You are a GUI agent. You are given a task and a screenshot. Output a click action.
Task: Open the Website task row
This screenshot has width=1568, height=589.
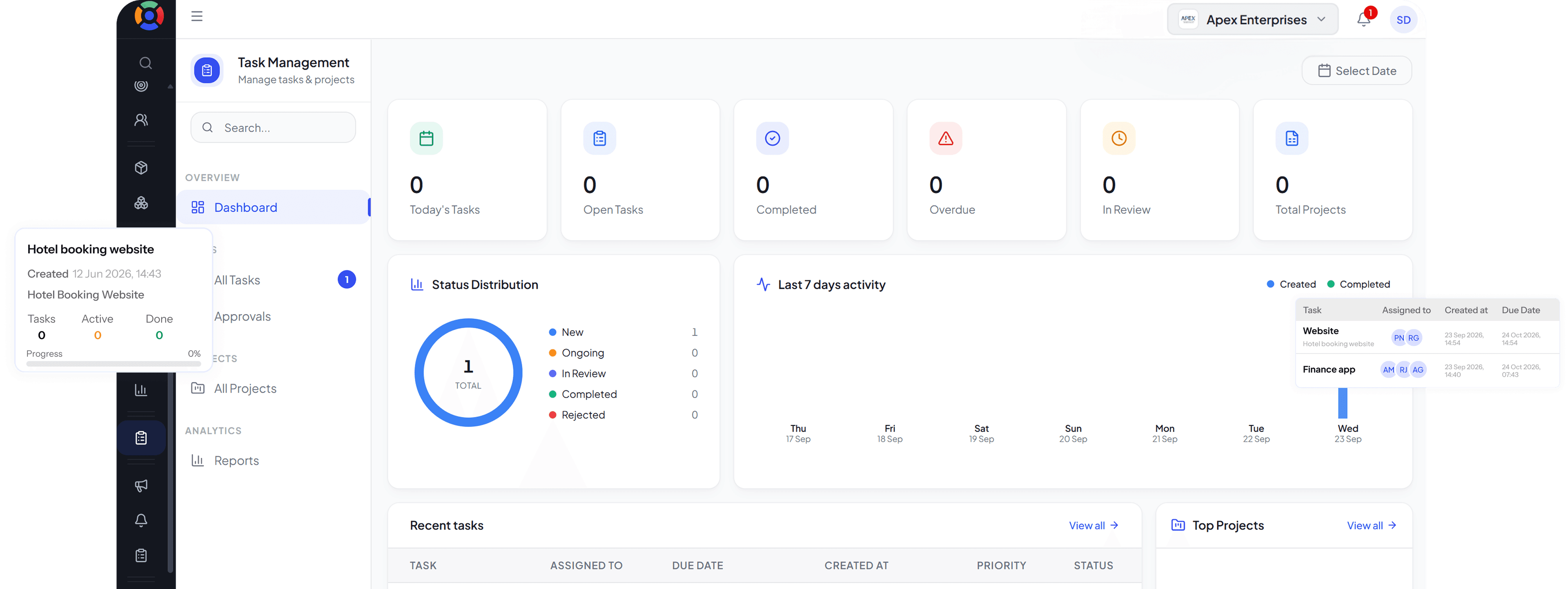pos(1428,337)
